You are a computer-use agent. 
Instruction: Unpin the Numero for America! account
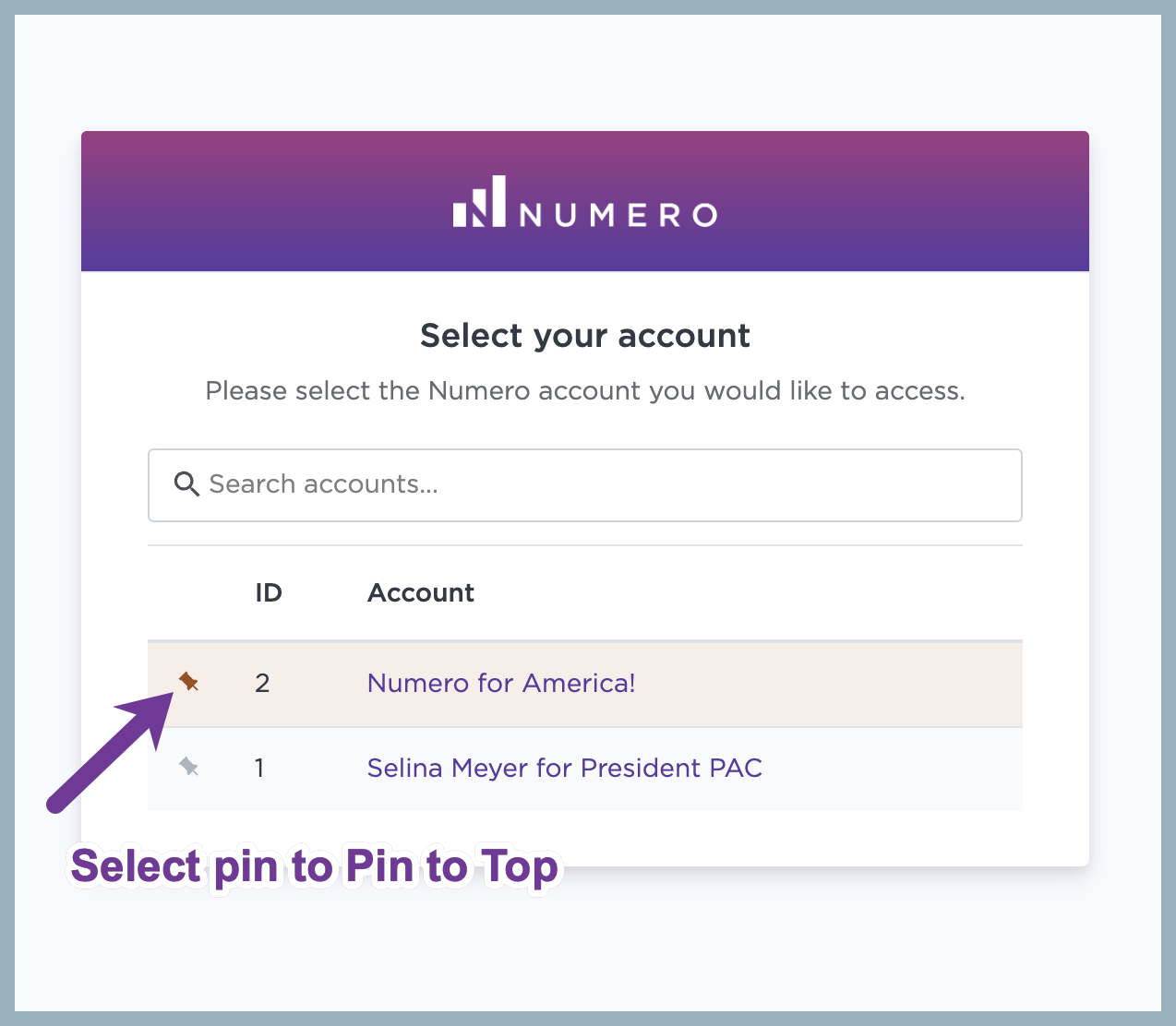[x=188, y=682]
